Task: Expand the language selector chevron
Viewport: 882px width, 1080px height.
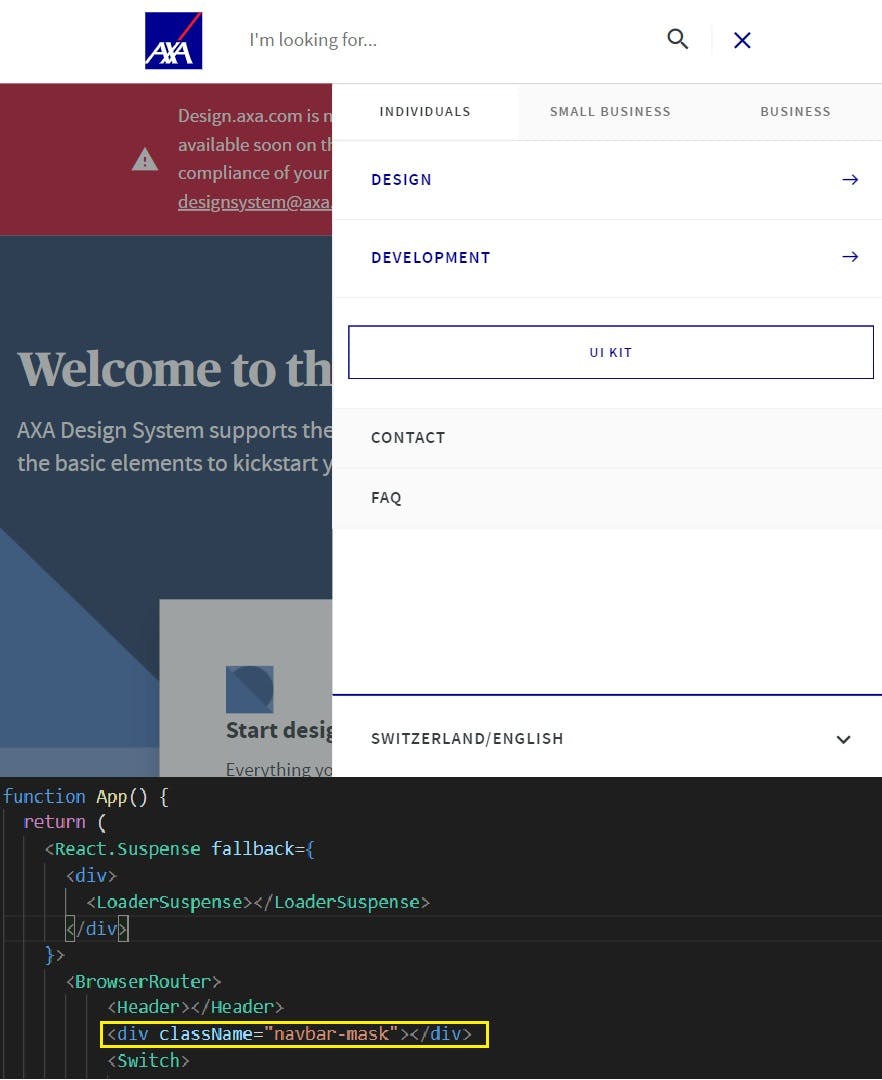Action: [843, 739]
